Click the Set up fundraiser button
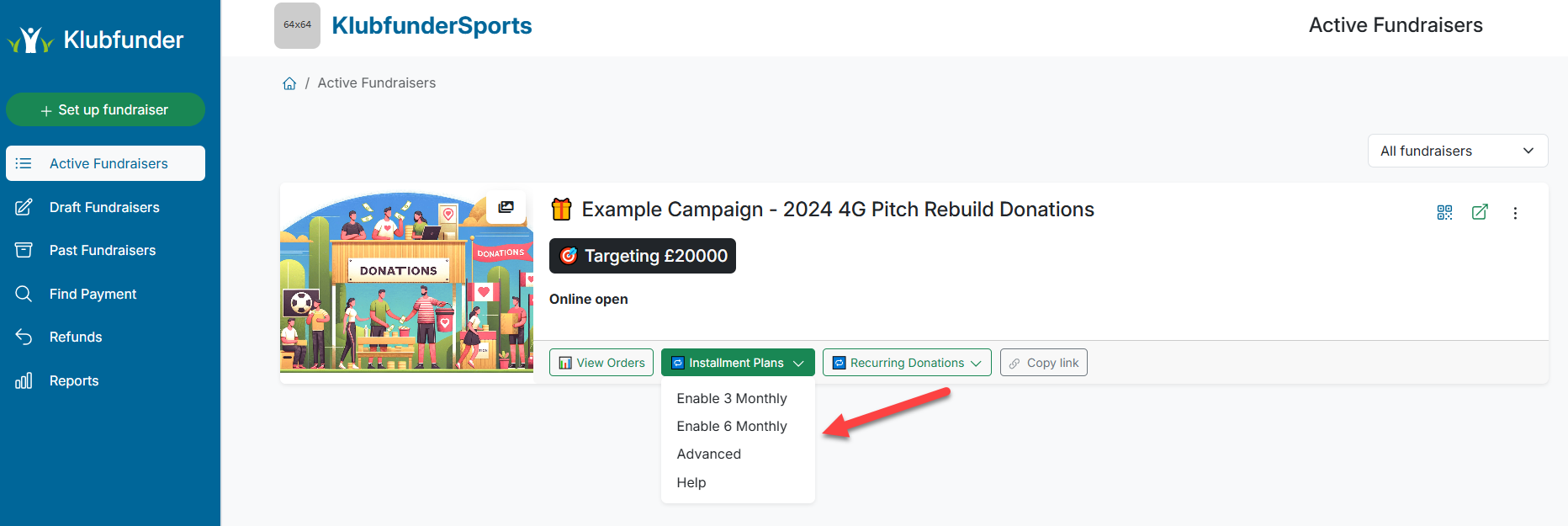Image resolution: width=1568 pixels, height=526 pixels. tap(105, 109)
